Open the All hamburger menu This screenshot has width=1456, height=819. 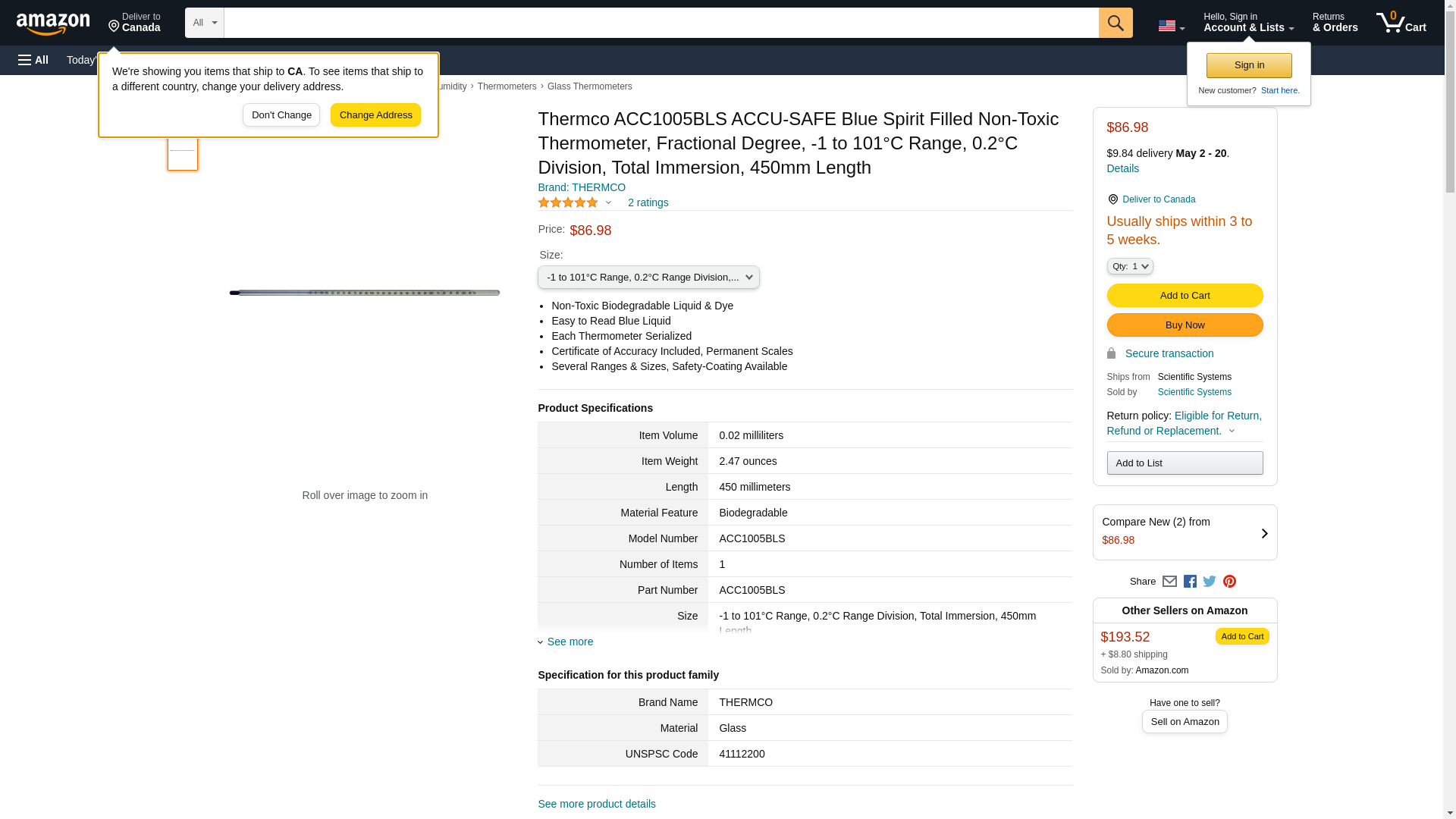point(33,60)
